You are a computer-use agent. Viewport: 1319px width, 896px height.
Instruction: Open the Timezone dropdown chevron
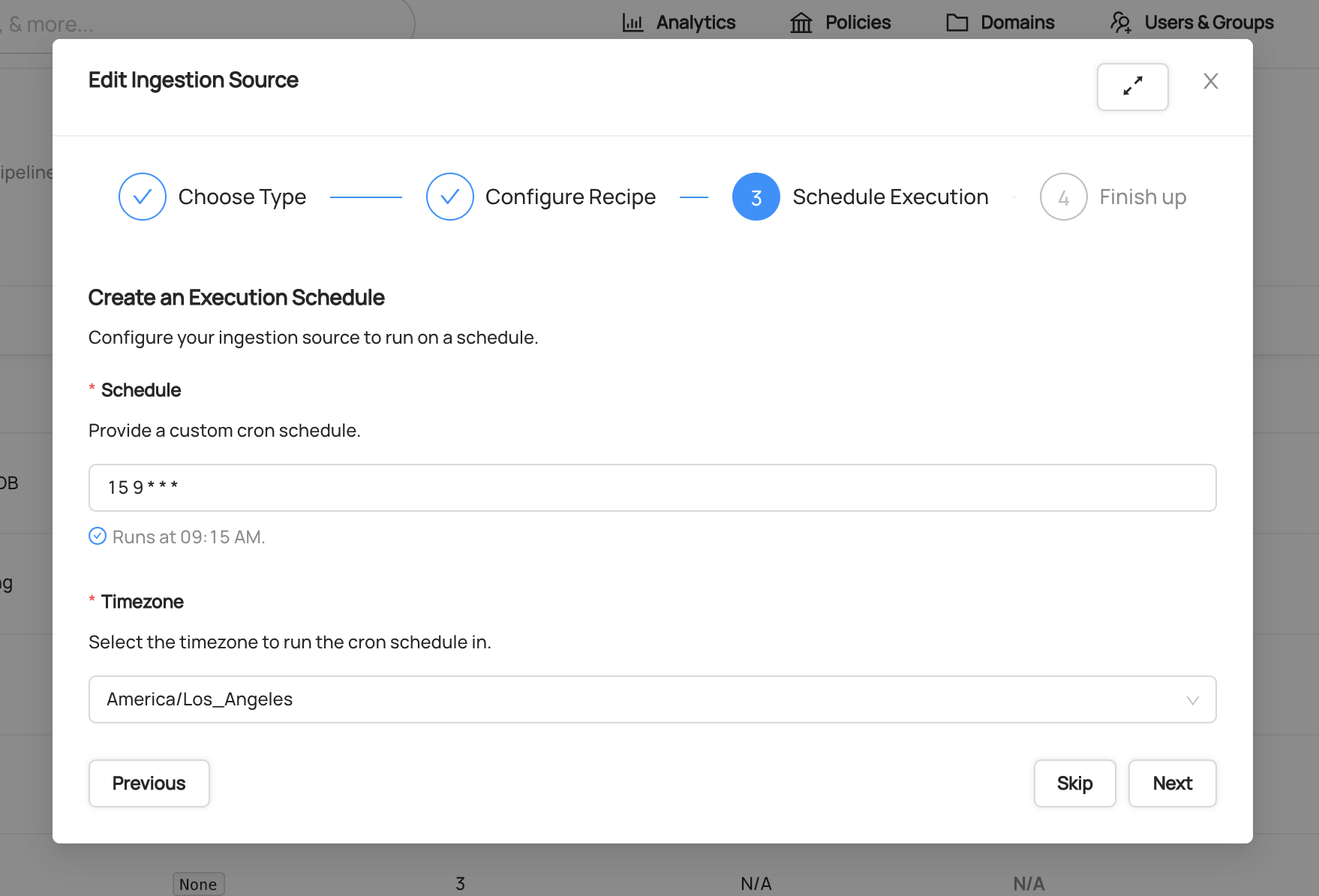coord(1192,700)
